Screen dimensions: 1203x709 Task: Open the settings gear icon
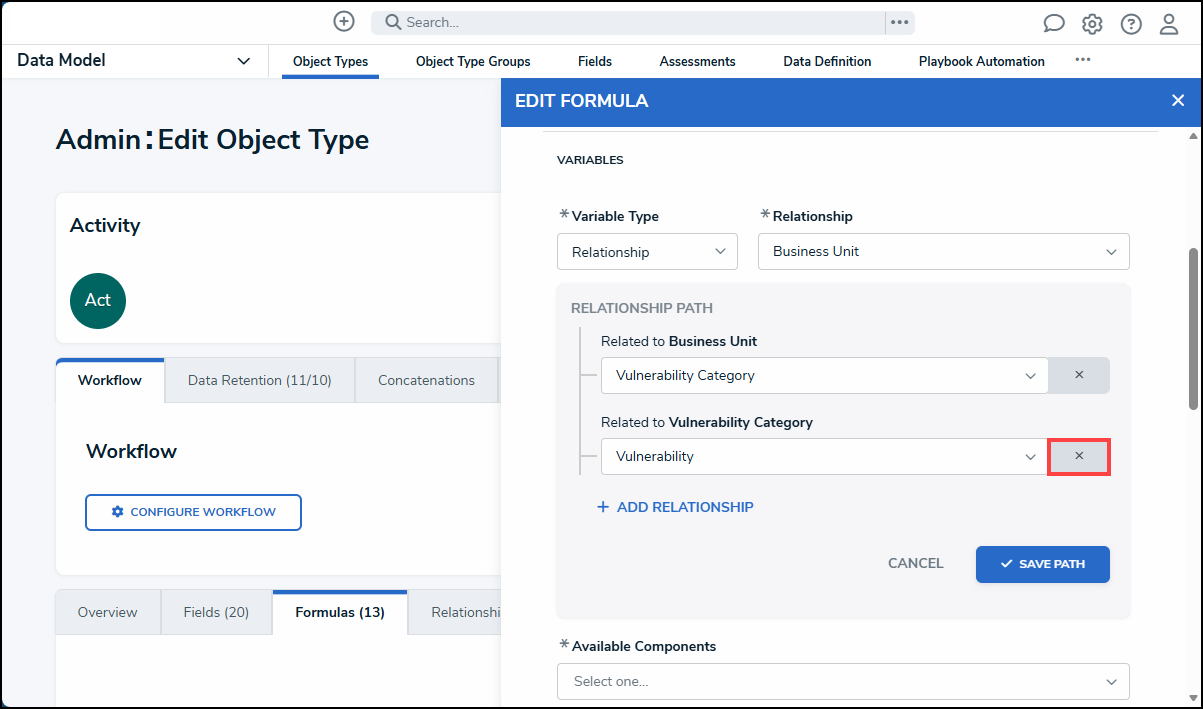click(x=1092, y=24)
